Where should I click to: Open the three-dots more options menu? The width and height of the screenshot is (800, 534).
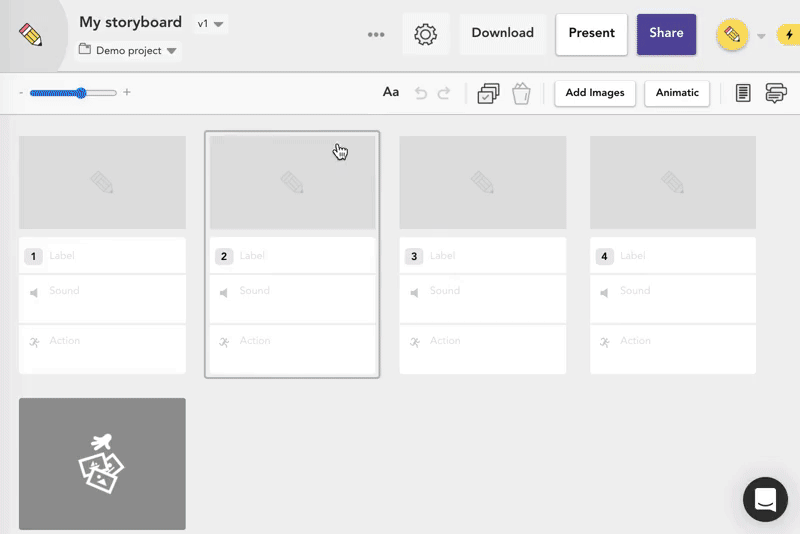tap(376, 34)
